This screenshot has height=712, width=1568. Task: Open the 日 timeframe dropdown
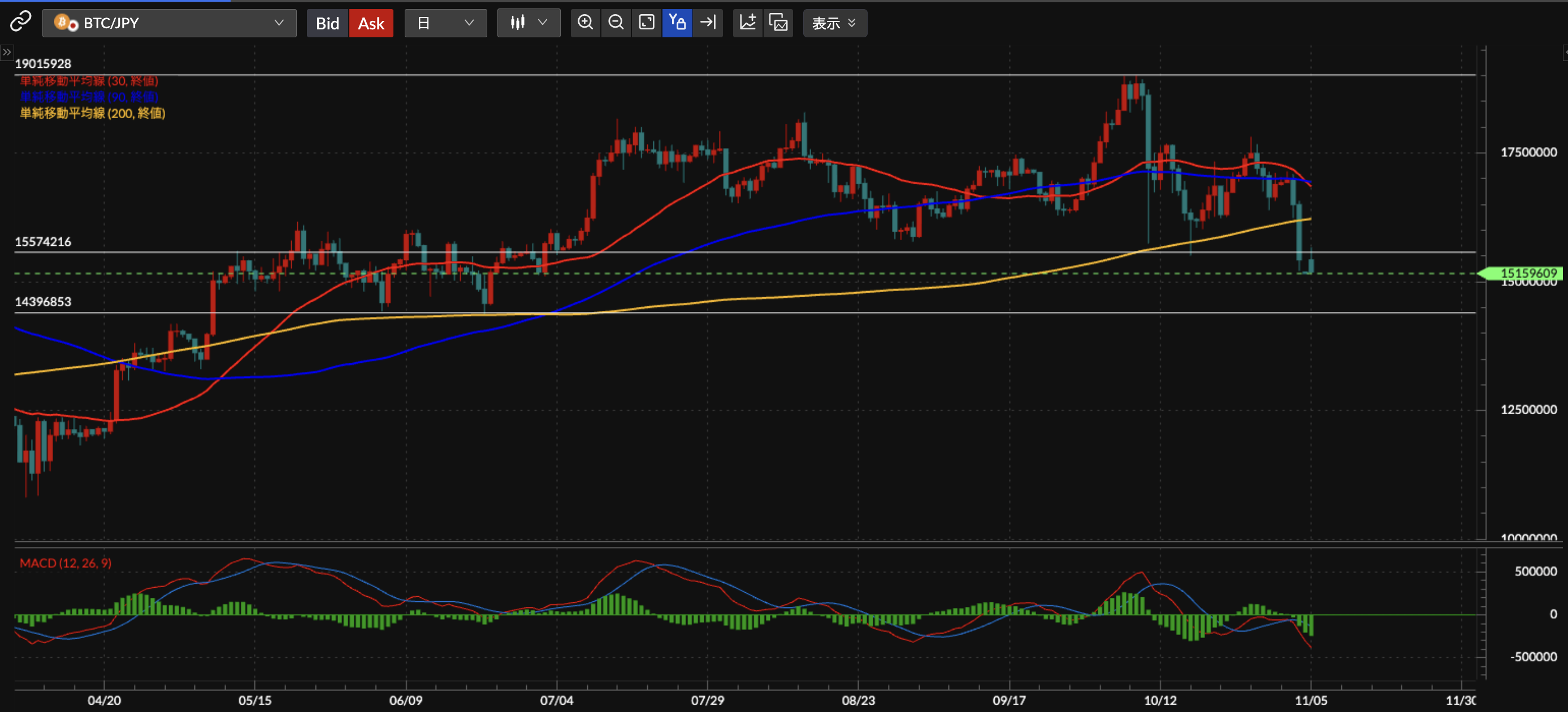coord(445,23)
